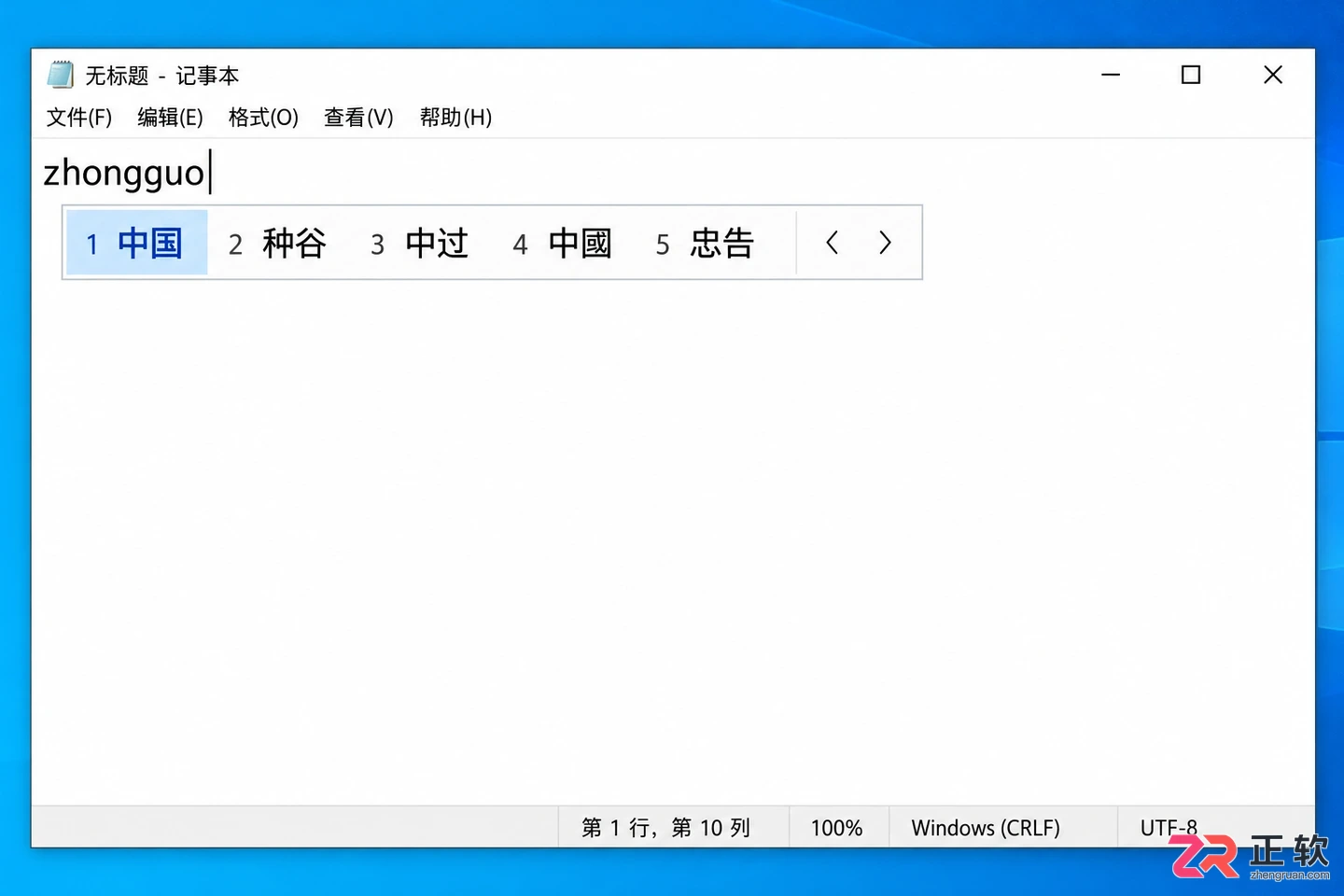This screenshot has height=896, width=1344.
Task: Close the Notepad window
Action: [1273, 75]
